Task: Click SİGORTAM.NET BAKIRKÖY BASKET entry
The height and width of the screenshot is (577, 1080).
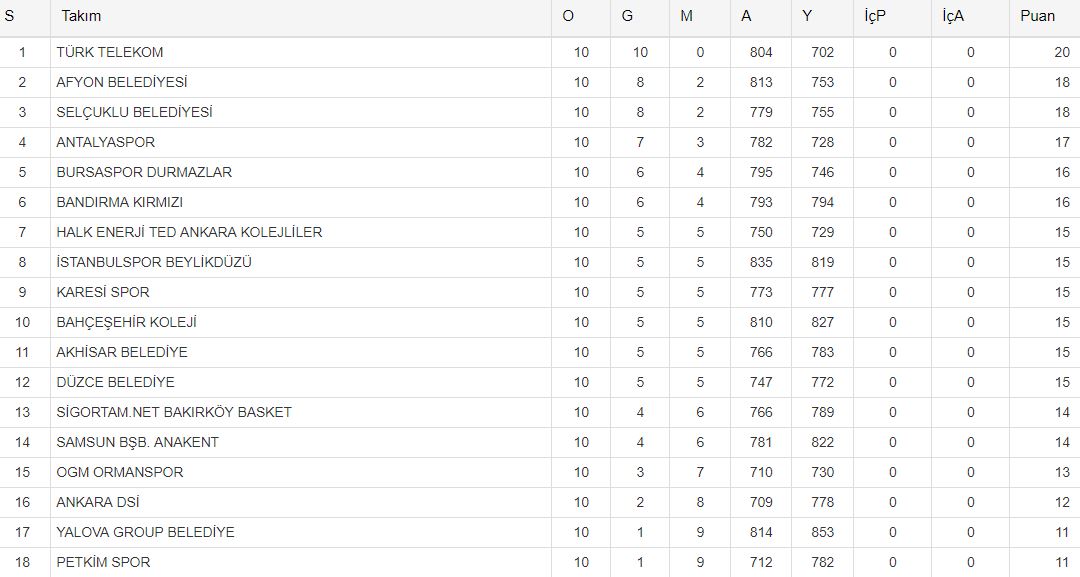Action: coord(174,412)
